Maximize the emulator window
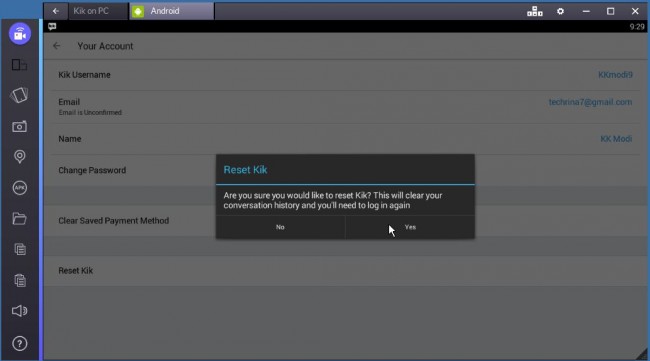650x361 pixels. coord(611,11)
